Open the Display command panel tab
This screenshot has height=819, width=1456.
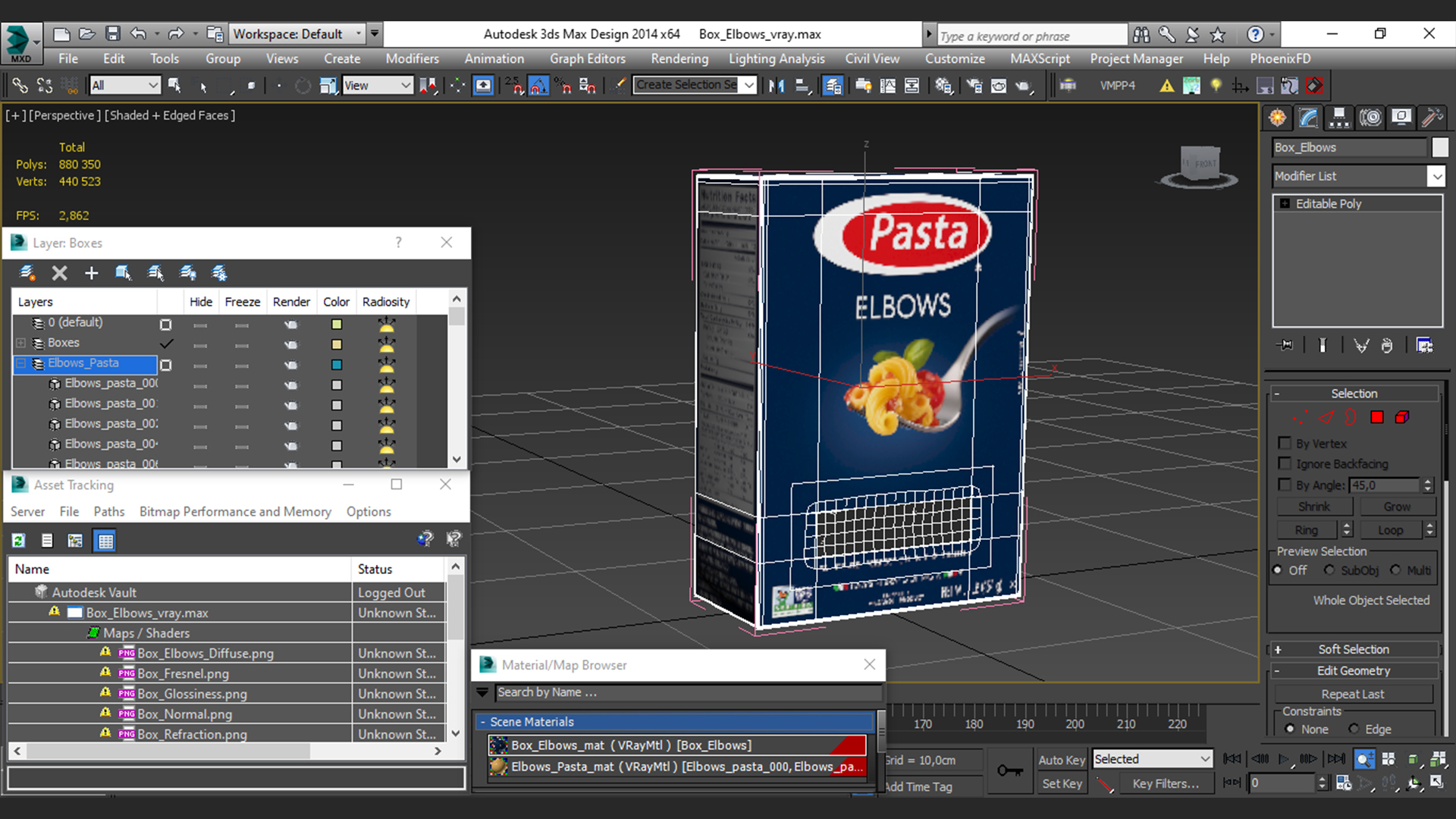[1401, 118]
